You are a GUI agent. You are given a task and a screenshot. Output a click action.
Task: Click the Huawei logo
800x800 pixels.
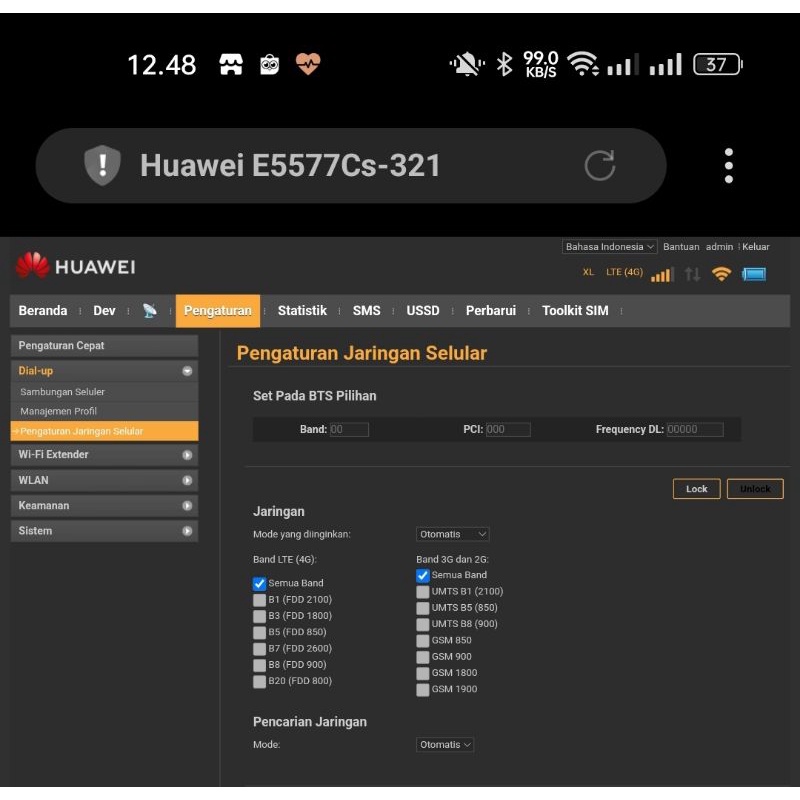click(76, 266)
